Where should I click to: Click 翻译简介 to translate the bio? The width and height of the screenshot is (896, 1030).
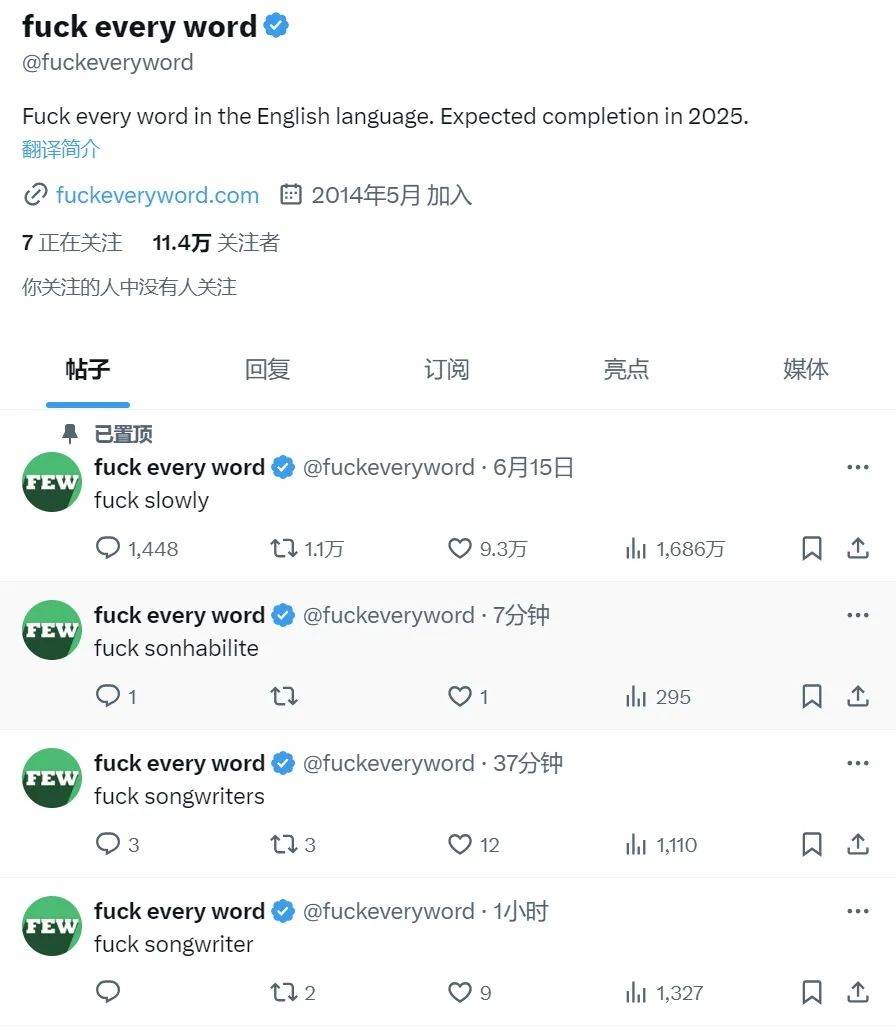point(61,149)
